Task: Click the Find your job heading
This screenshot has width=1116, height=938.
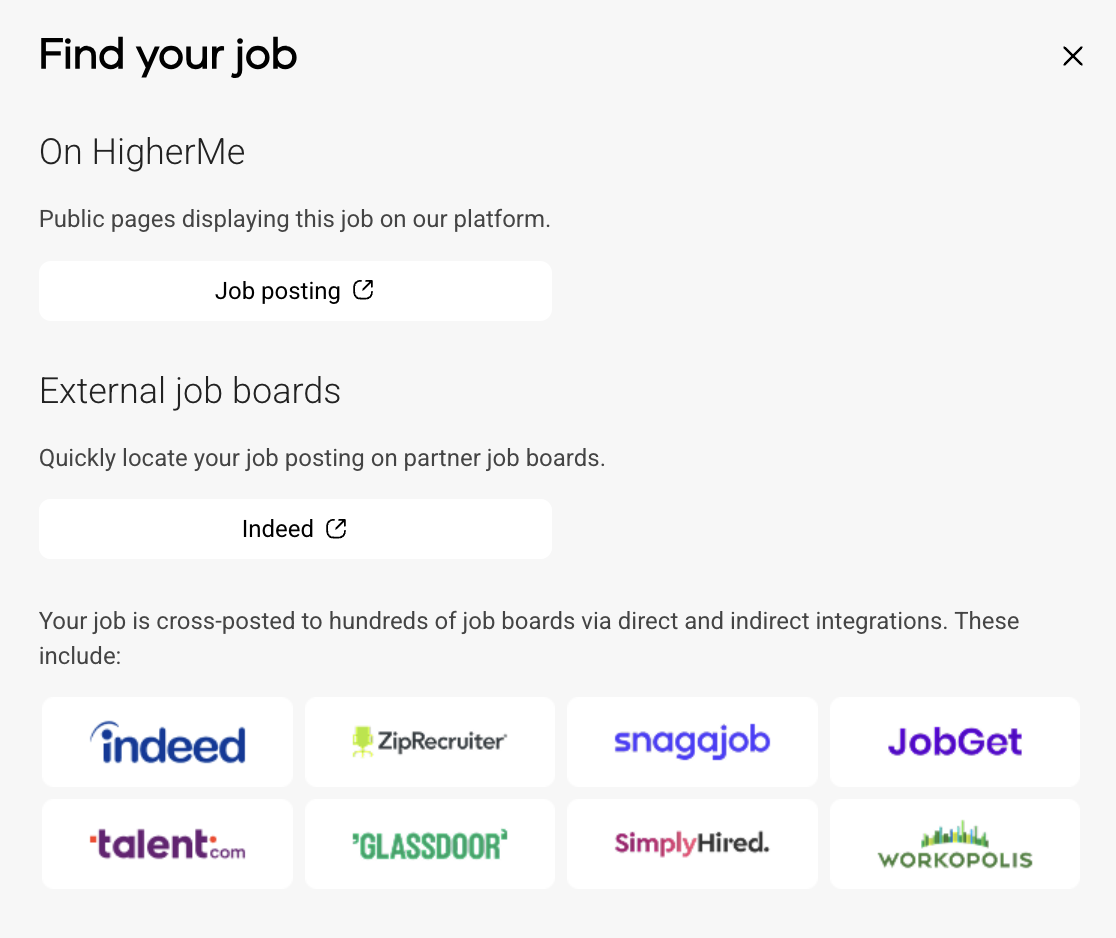Action: click(168, 55)
